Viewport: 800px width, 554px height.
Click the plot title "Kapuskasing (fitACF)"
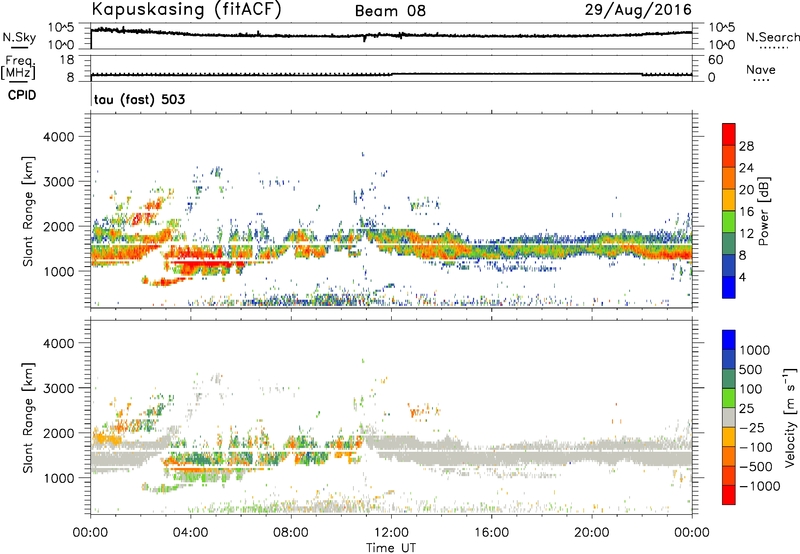coord(186,9)
